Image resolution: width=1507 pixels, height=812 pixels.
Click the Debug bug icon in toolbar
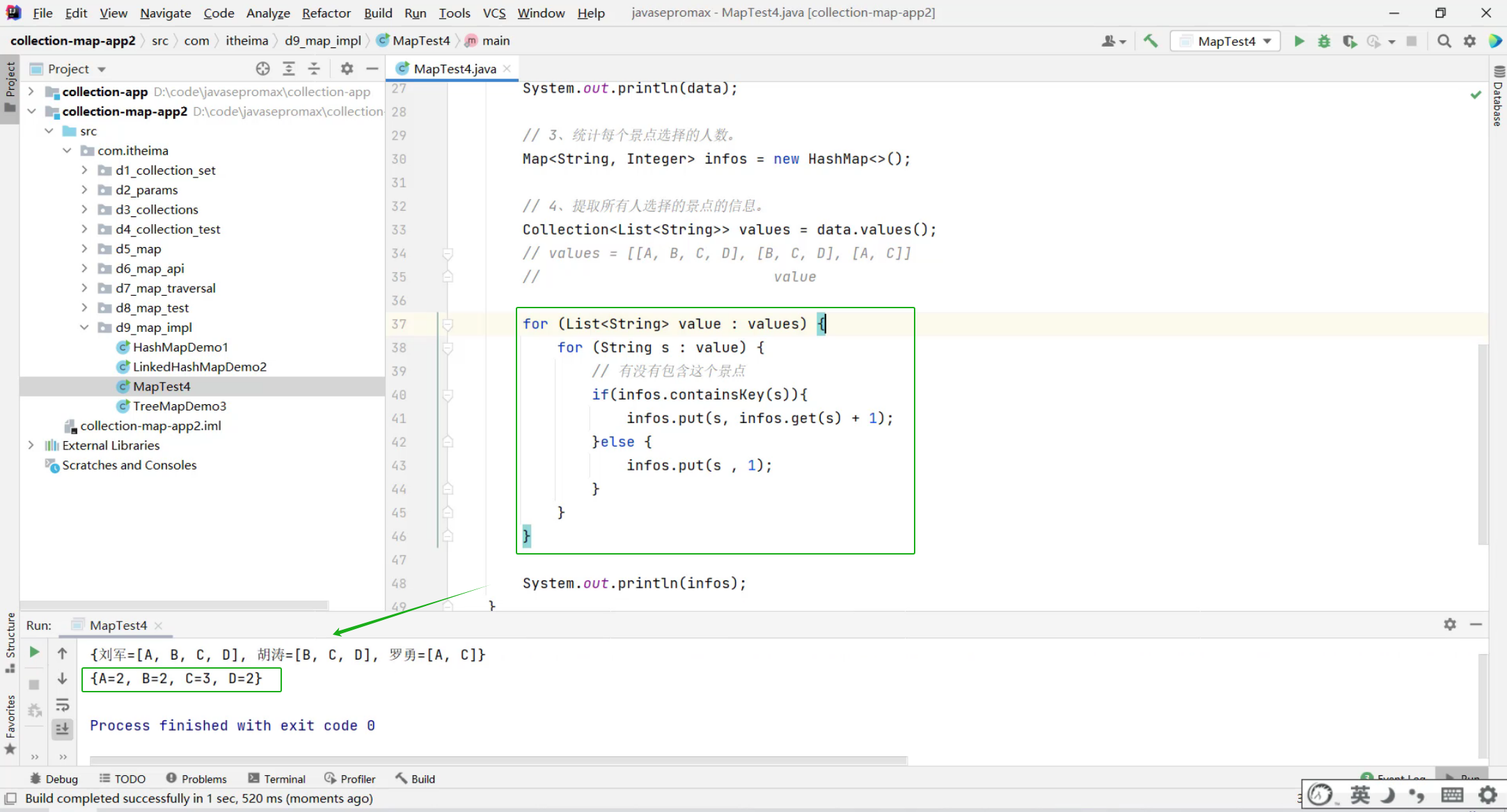(x=1324, y=41)
